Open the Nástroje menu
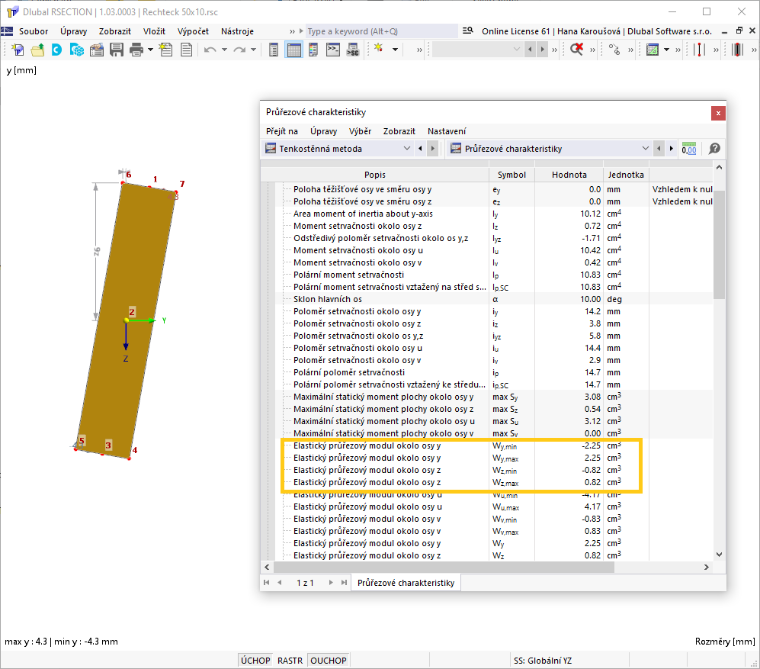Screen dimensions: 760x669 [x=238, y=31]
